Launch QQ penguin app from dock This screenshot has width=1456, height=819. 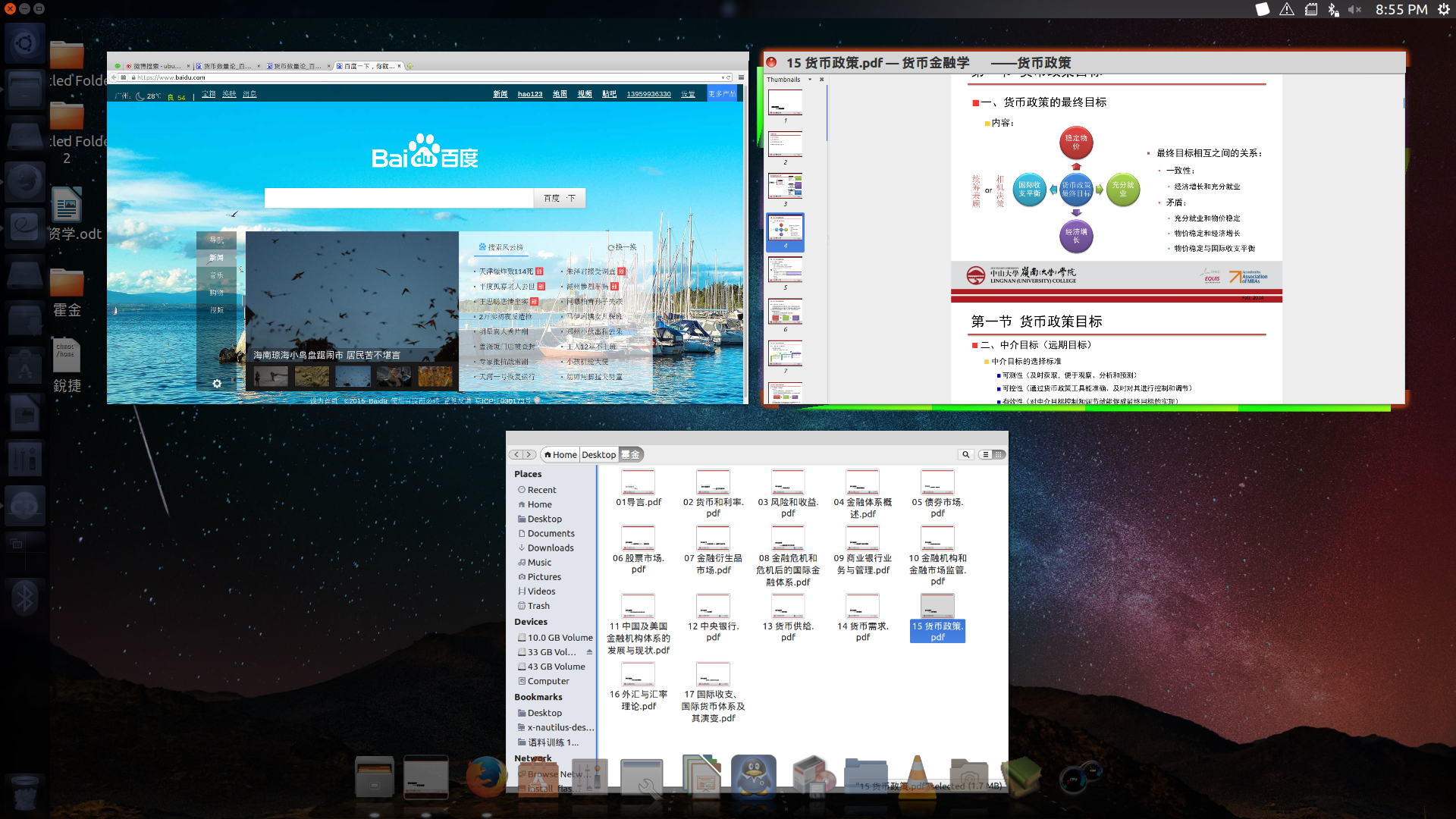tap(753, 777)
